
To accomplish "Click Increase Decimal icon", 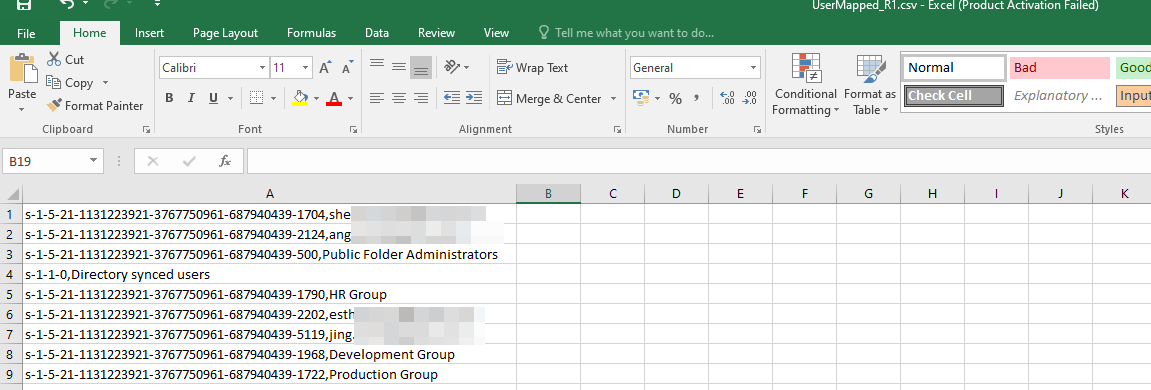I will point(727,98).
